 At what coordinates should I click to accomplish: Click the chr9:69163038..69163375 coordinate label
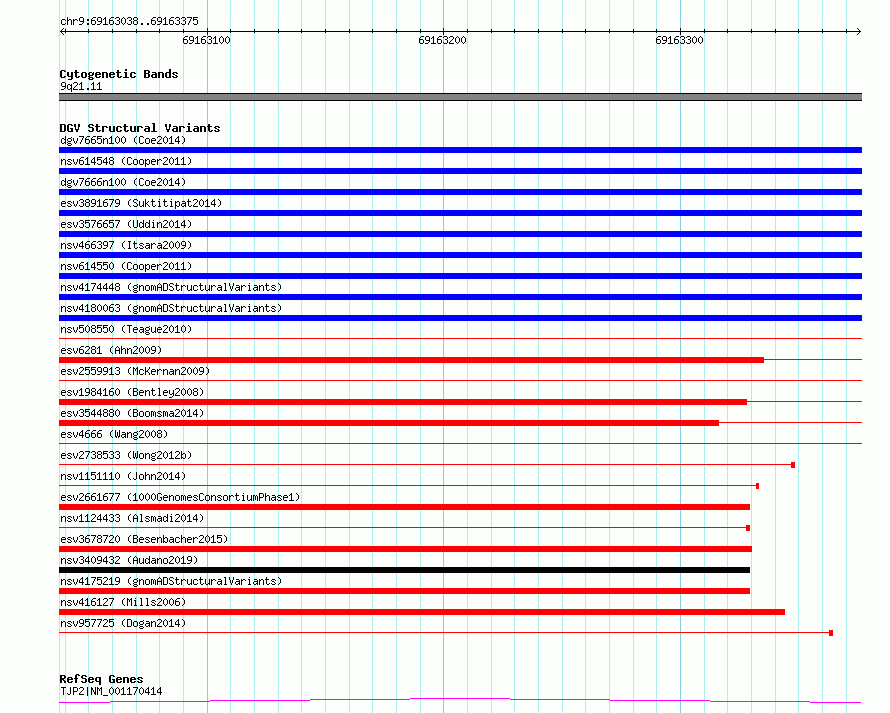[x=129, y=21]
